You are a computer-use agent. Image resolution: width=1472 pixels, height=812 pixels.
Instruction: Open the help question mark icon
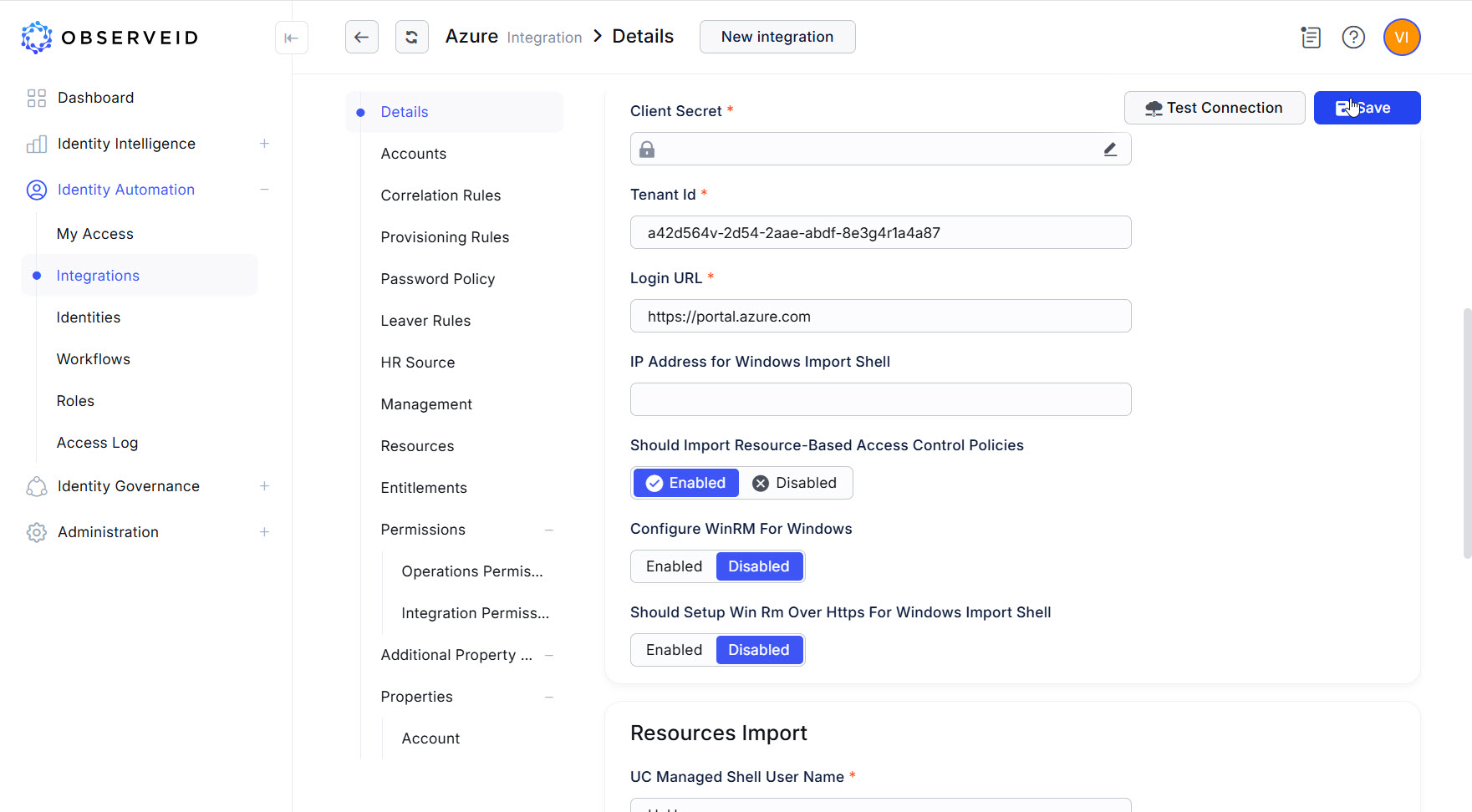tap(1352, 38)
